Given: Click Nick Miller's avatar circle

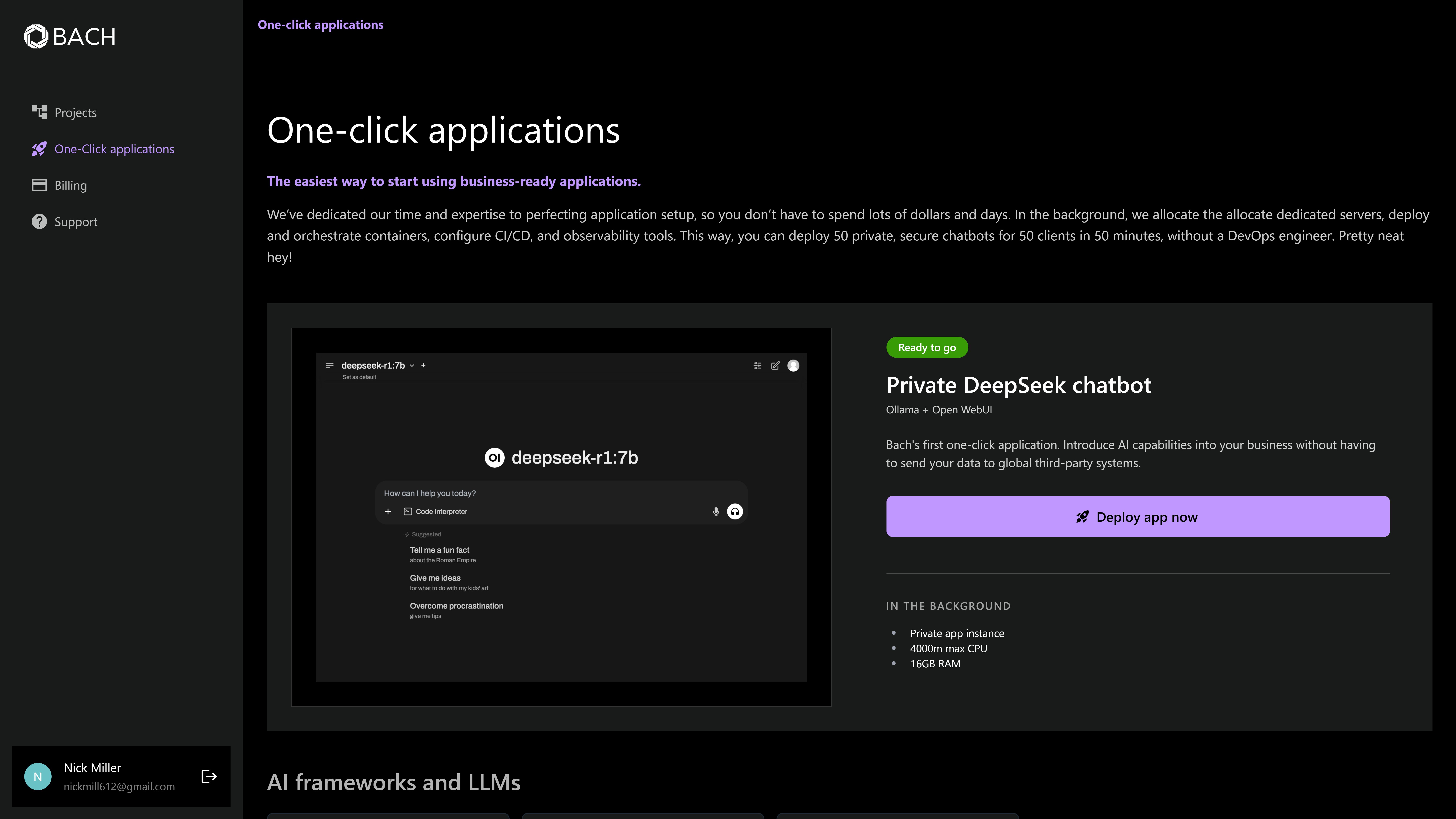Looking at the screenshot, I should 38,777.
